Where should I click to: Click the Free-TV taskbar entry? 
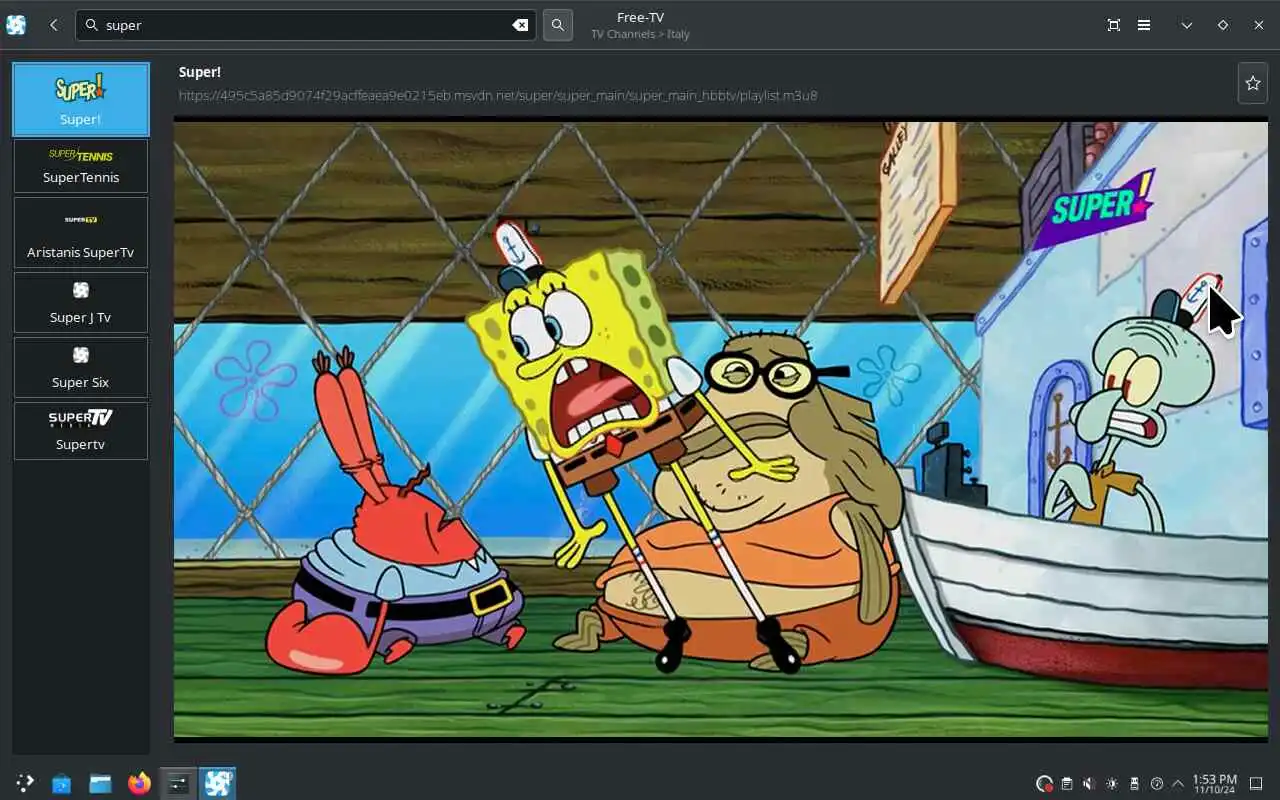tap(218, 783)
